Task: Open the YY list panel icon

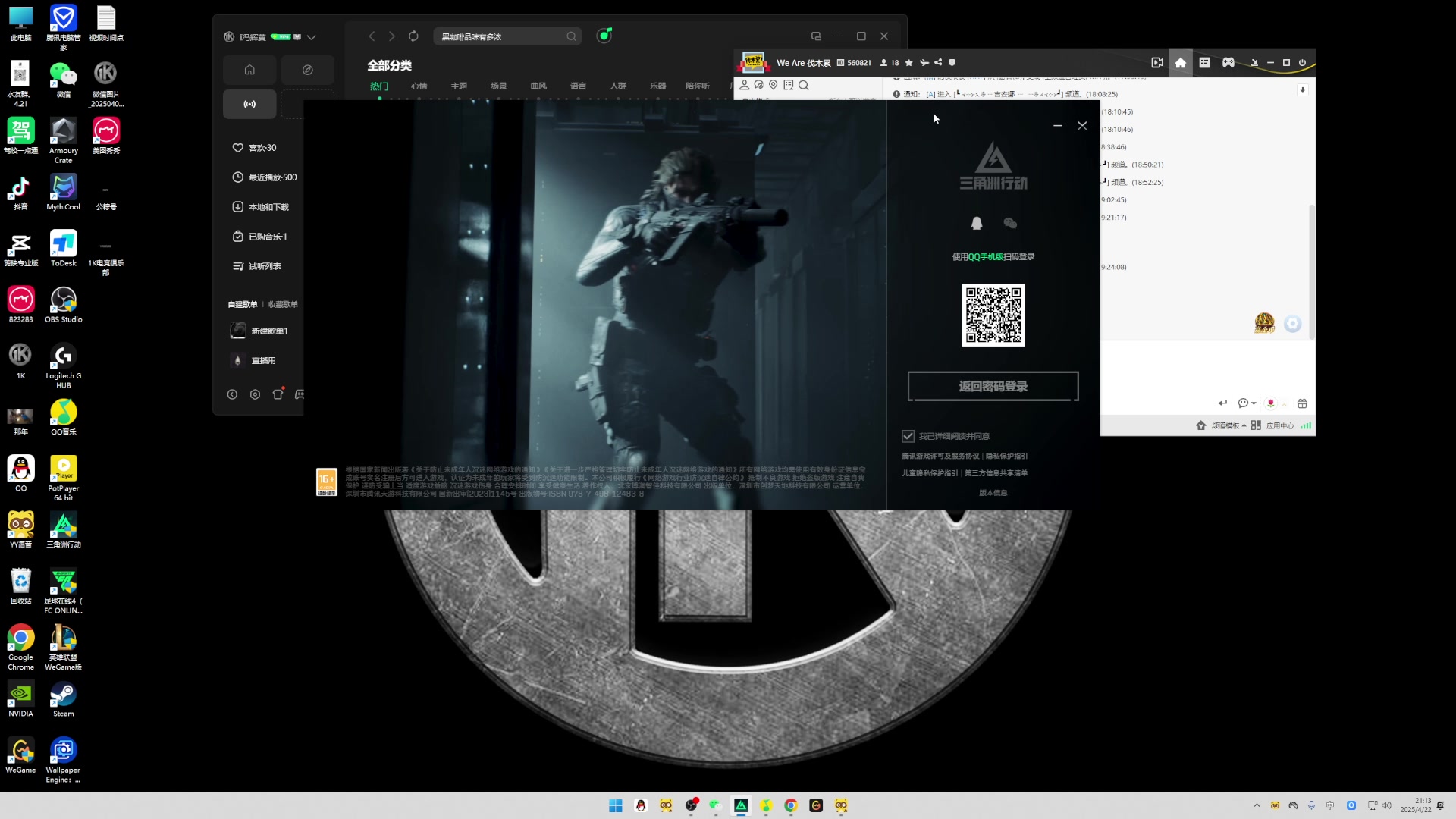Action: 1204,63
